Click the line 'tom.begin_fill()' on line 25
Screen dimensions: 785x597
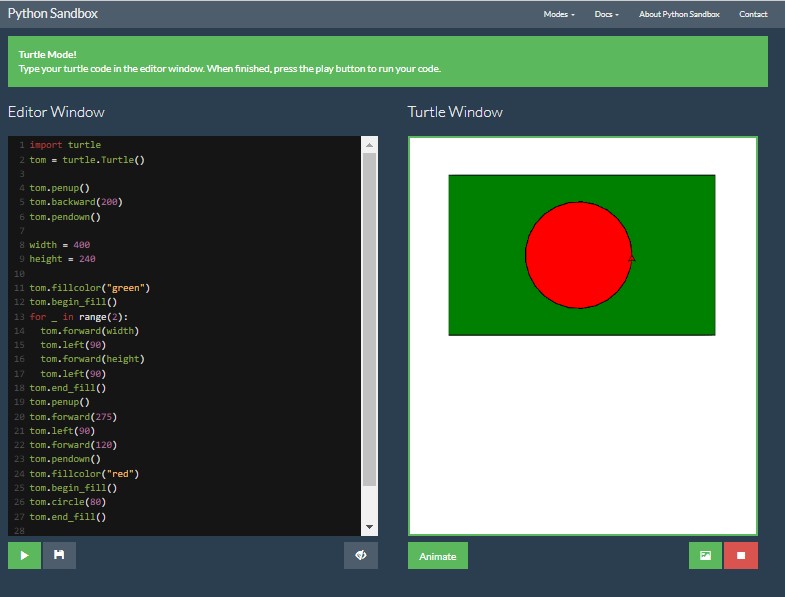73,488
